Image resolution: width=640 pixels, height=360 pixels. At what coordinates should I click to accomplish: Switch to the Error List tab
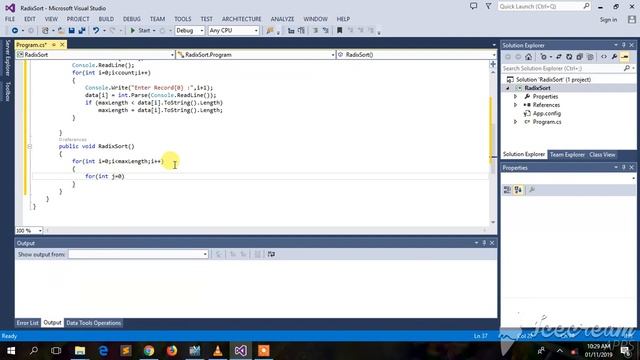28,323
